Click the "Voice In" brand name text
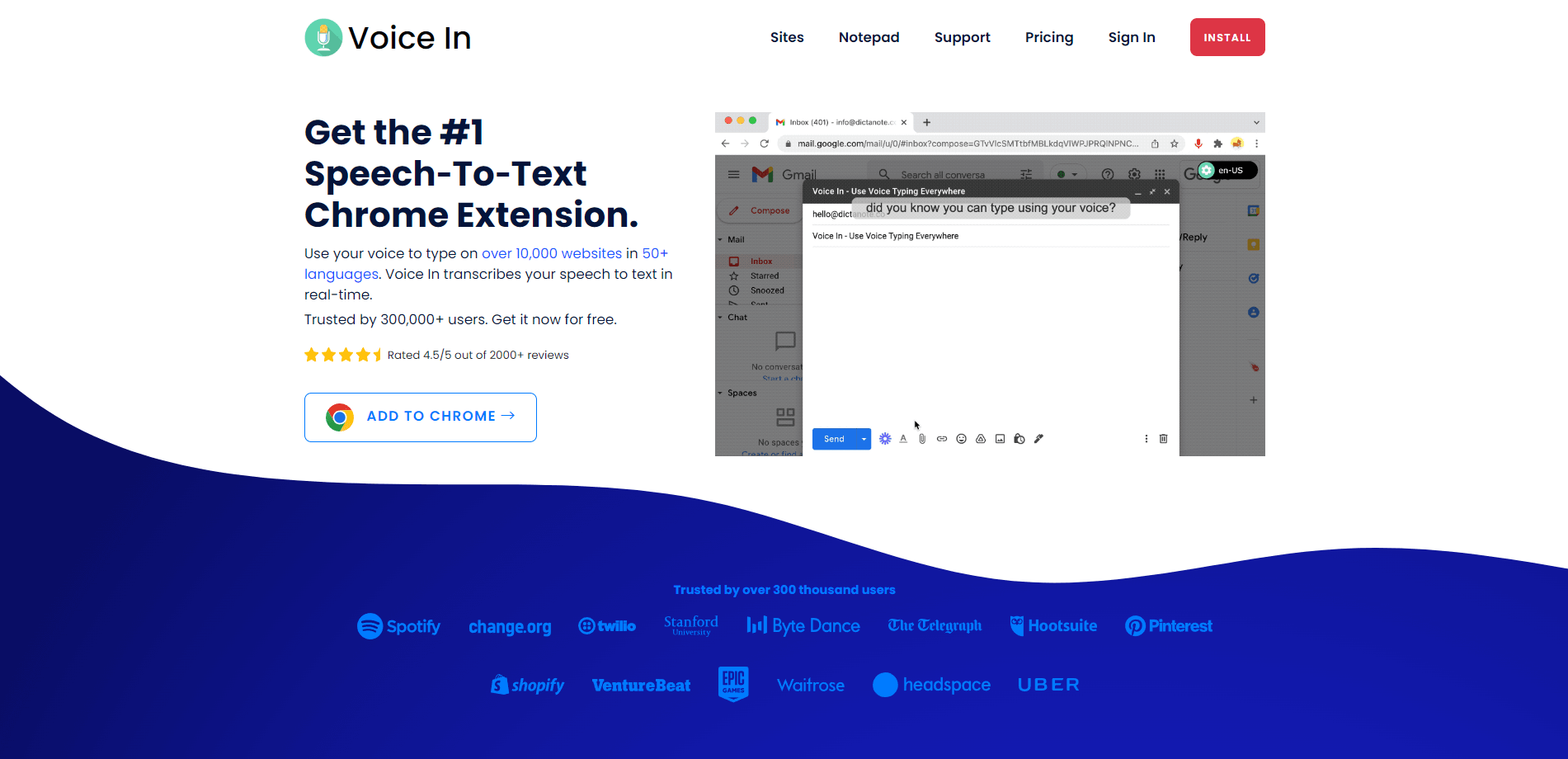This screenshot has height=759, width=1568. (409, 38)
